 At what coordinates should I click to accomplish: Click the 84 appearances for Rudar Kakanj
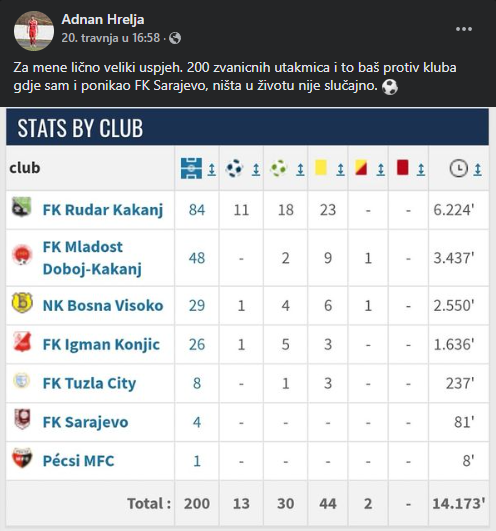197,210
